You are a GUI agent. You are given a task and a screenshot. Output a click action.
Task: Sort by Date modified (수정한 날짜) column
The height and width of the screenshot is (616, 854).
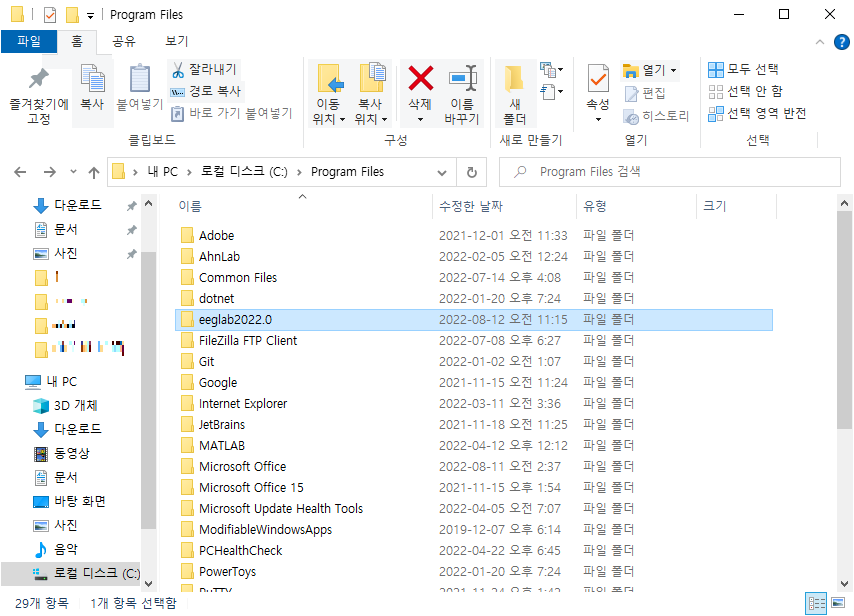(x=504, y=206)
